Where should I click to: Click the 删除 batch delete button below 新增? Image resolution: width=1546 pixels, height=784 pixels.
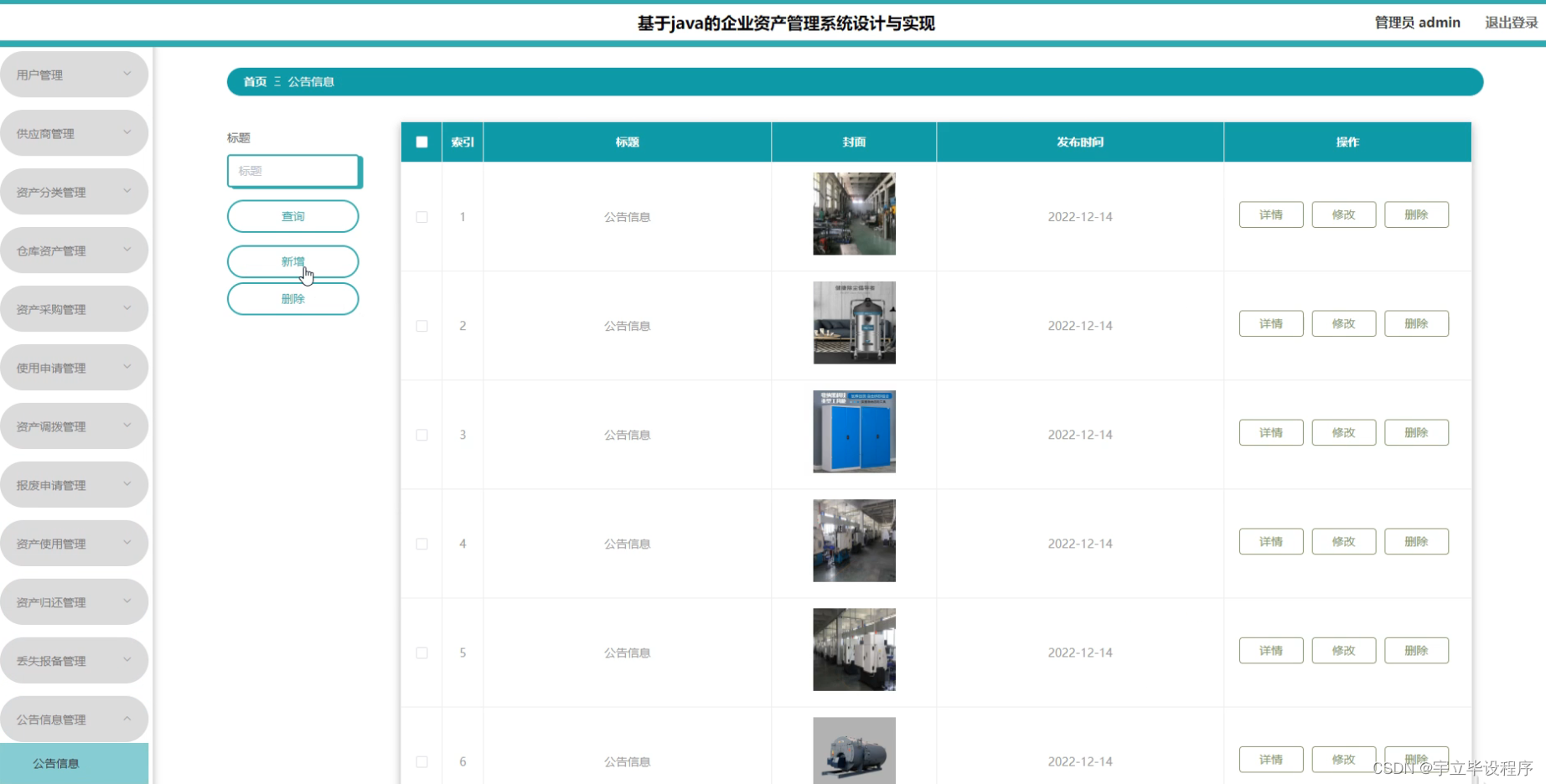pyautogui.click(x=292, y=299)
